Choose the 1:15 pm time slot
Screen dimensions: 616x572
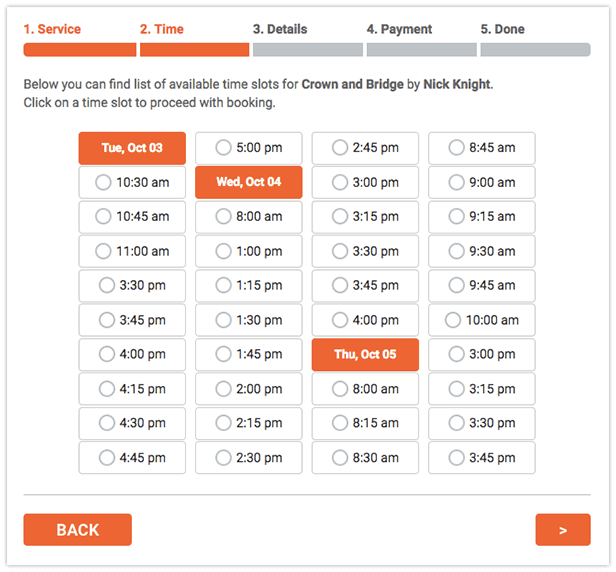click(x=249, y=285)
